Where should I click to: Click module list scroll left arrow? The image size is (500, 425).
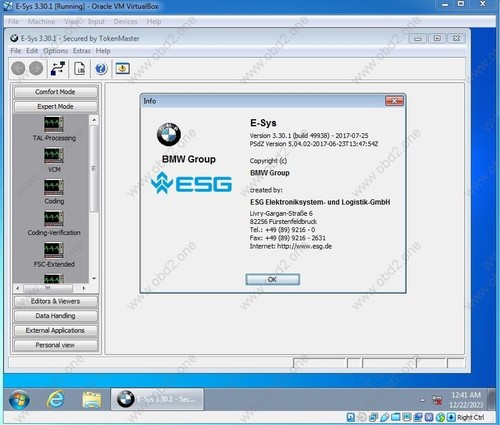pyautogui.click(x=18, y=288)
